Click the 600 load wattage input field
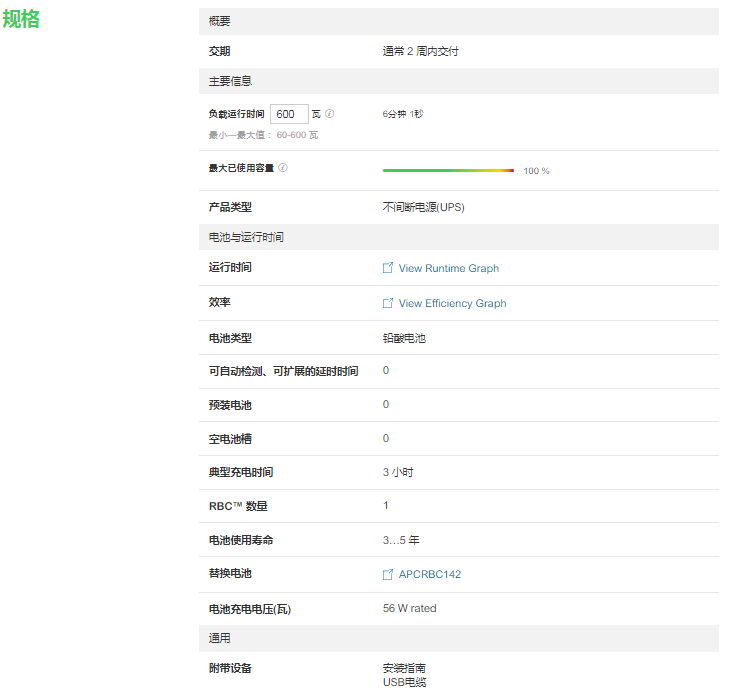 [x=289, y=114]
